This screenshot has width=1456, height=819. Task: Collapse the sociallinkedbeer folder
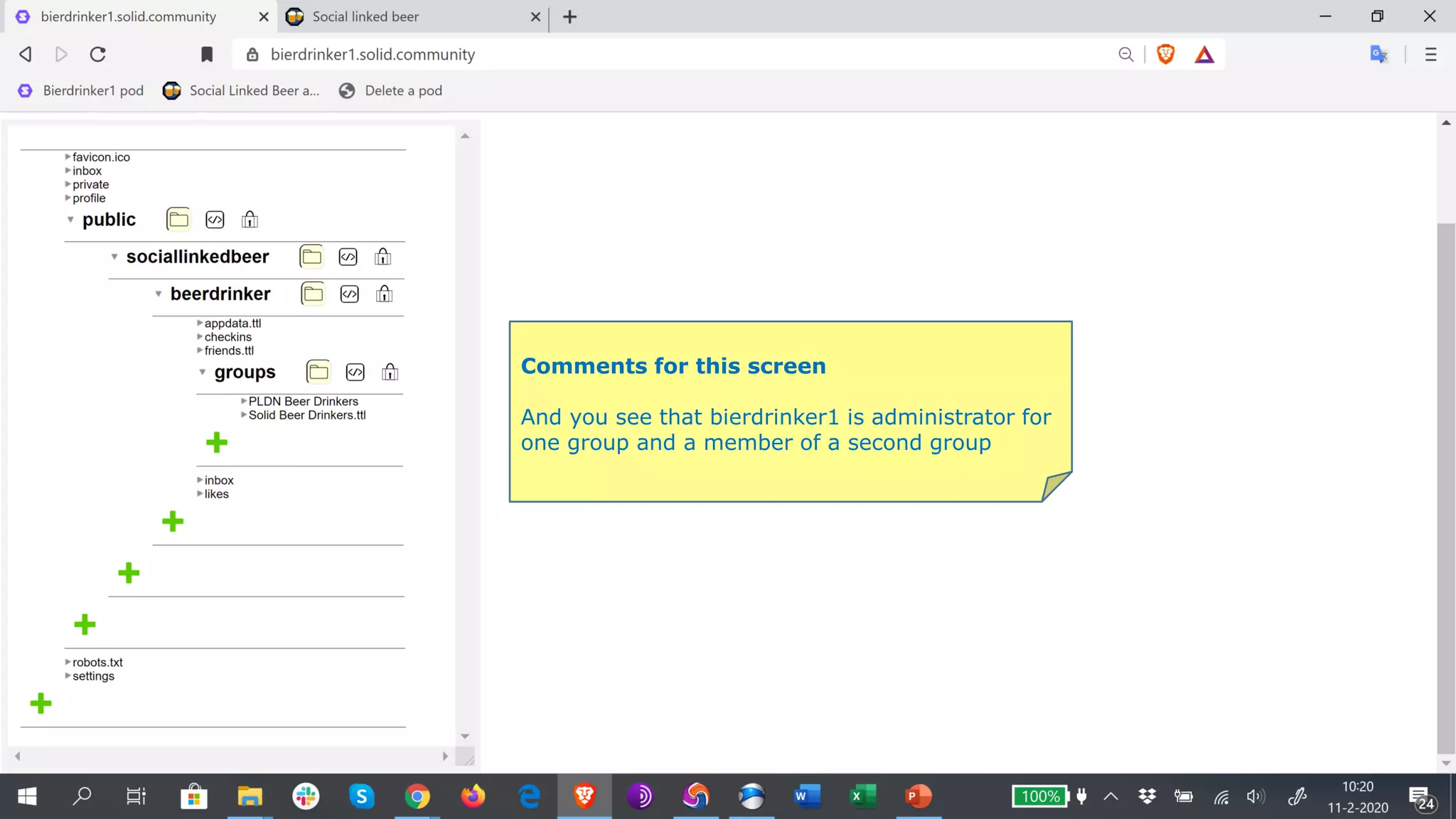pos(114,257)
